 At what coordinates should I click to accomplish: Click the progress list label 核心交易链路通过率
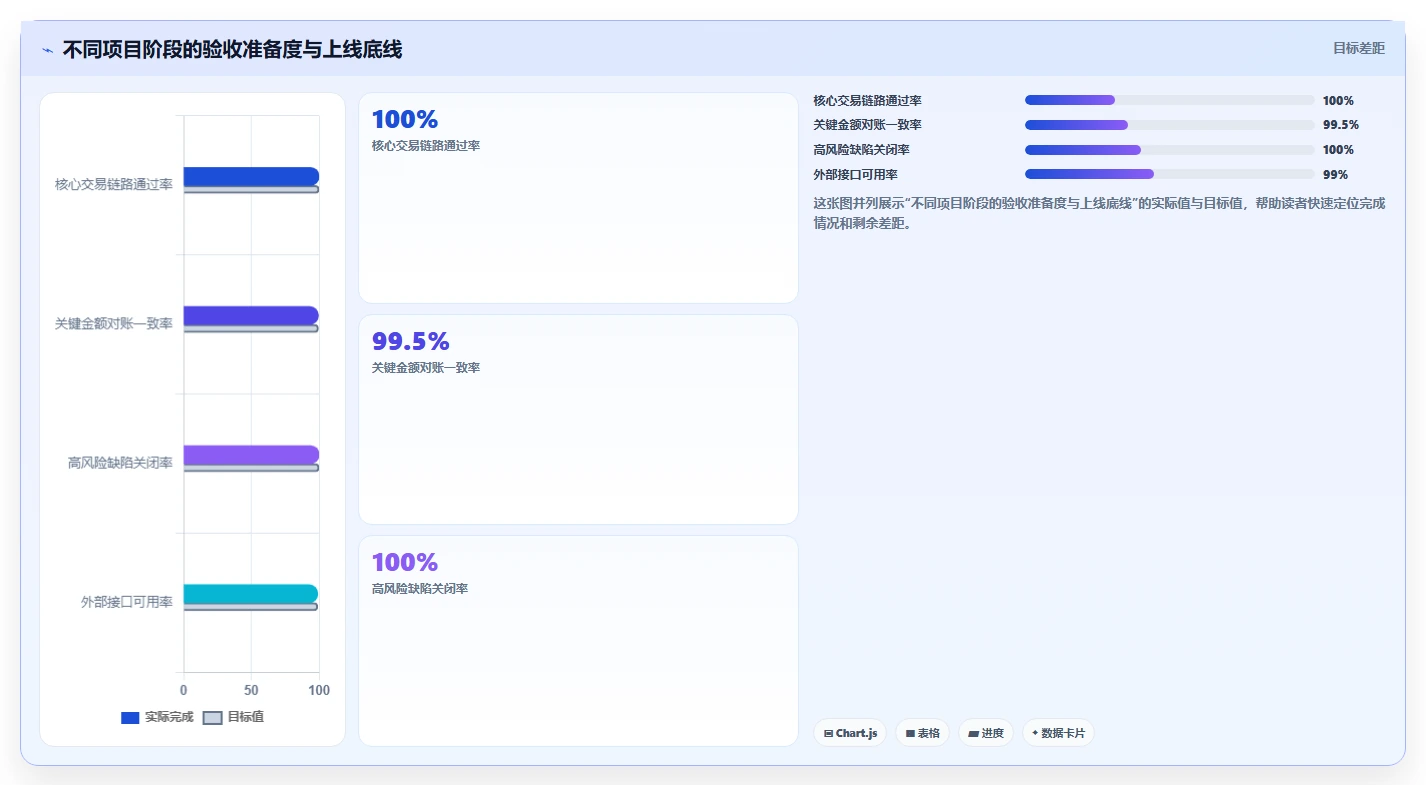(x=868, y=101)
